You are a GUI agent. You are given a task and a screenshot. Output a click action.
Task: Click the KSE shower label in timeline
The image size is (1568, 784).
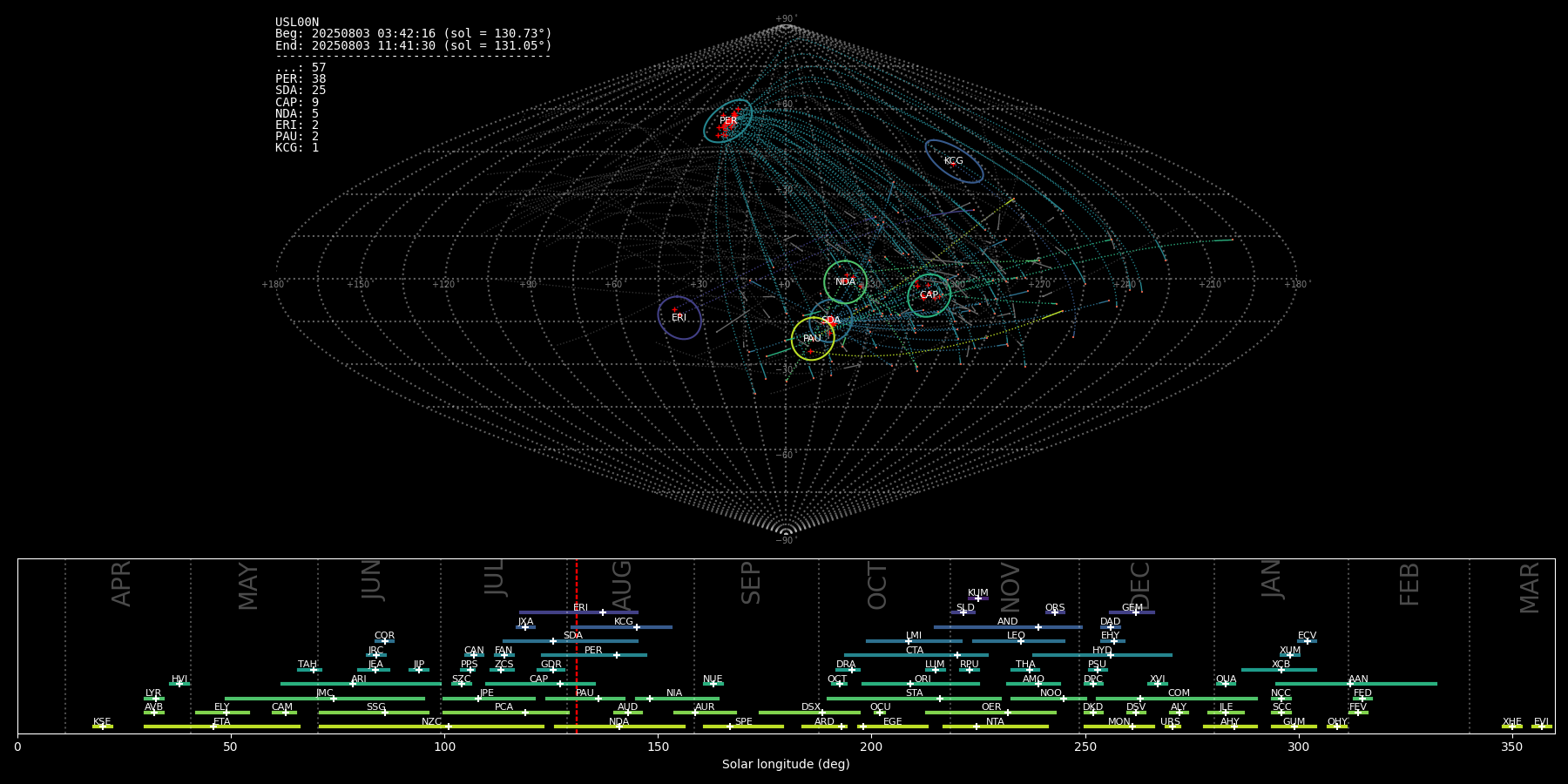pos(102,722)
